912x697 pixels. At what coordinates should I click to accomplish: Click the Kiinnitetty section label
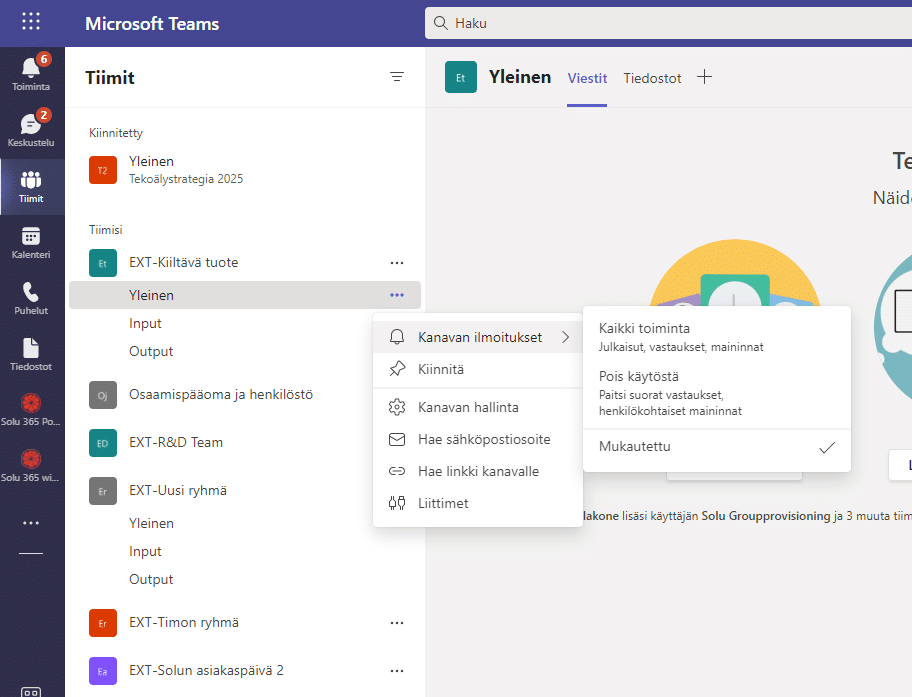(116, 133)
